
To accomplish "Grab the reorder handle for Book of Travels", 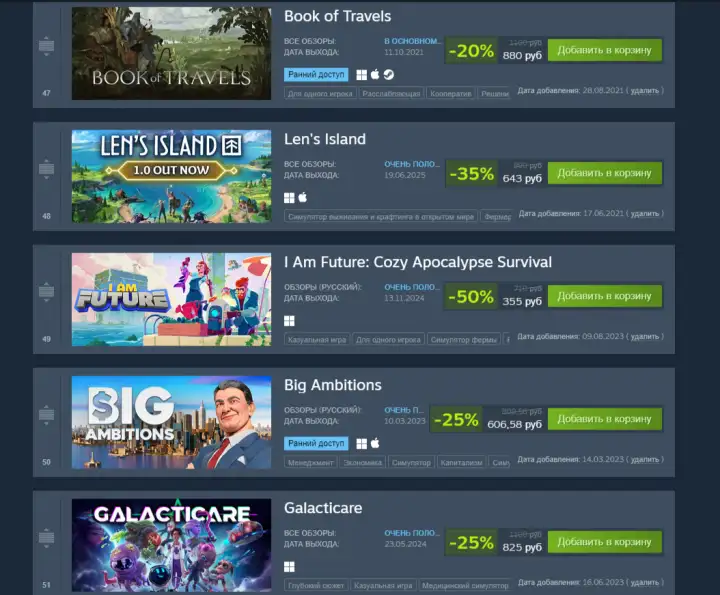I will (x=46, y=46).
